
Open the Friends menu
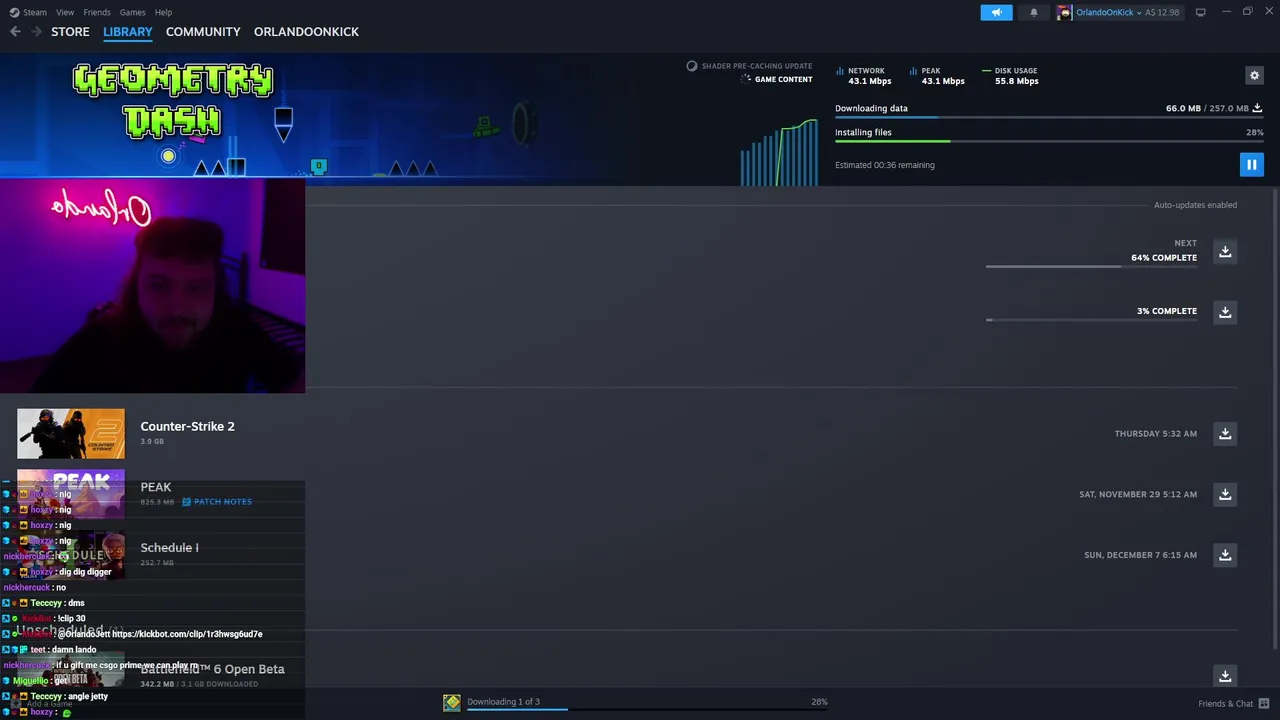pyautogui.click(x=97, y=12)
